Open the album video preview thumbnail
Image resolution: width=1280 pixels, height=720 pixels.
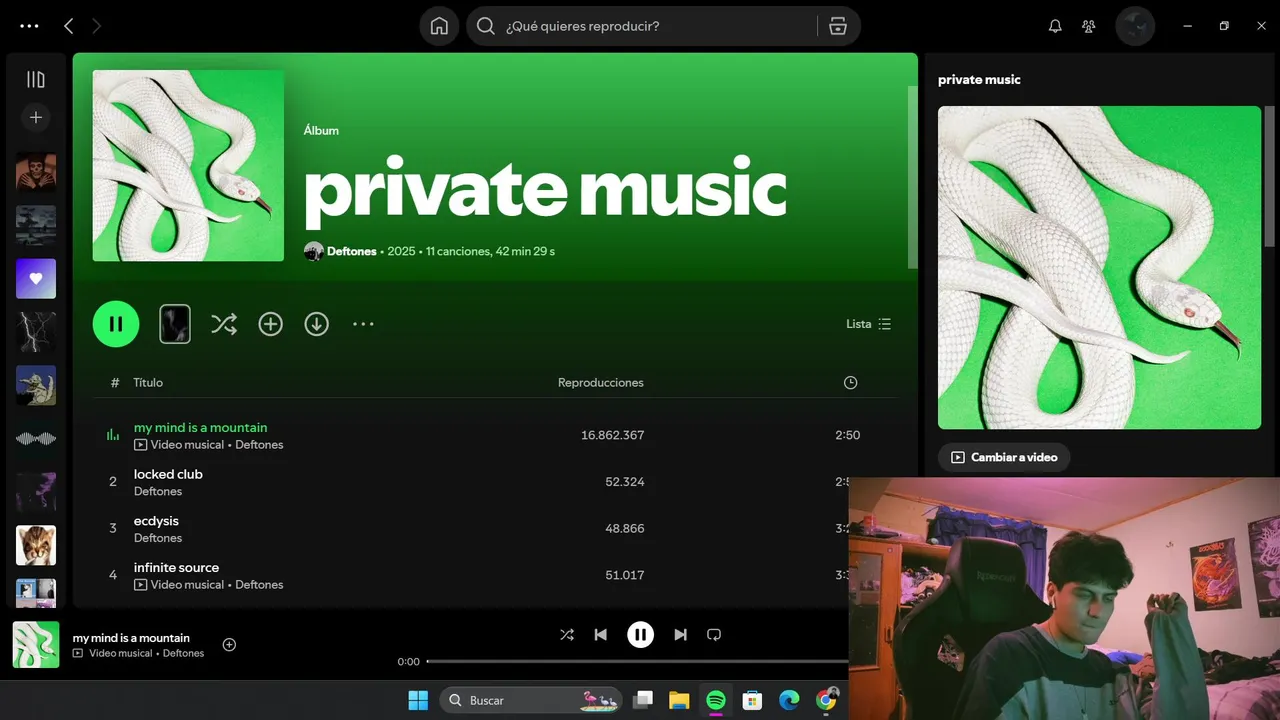pyautogui.click(x=175, y=324)
